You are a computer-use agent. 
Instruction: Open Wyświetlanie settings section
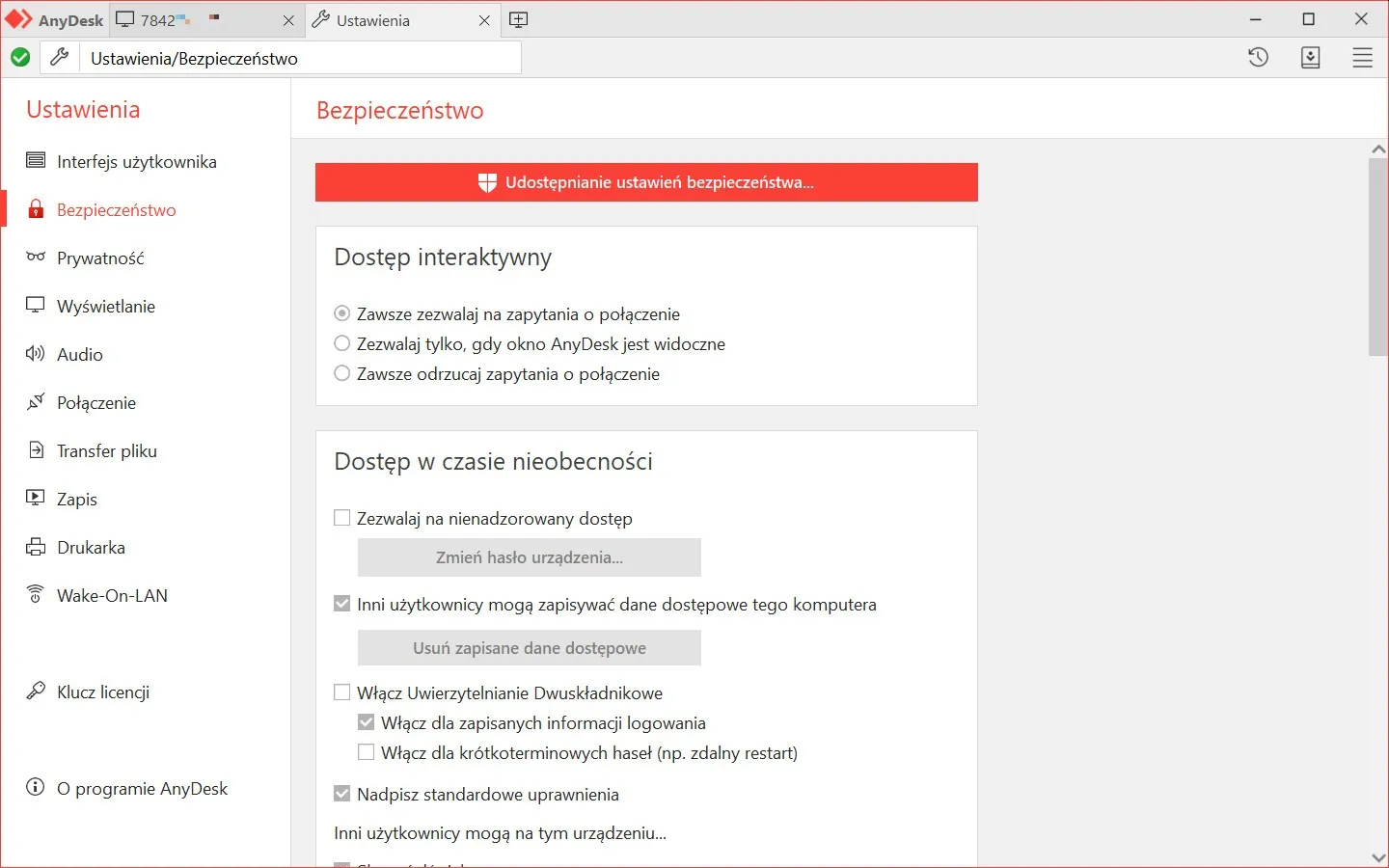coord(106,307)
